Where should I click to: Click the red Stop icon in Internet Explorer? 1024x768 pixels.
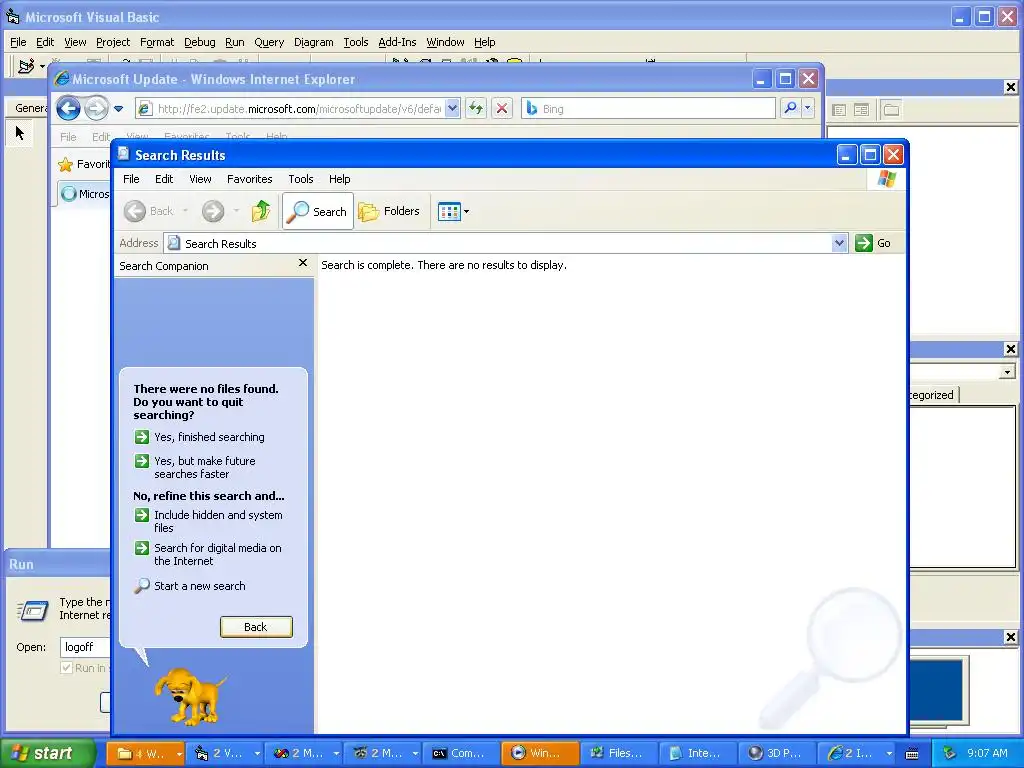pos(502,108)
